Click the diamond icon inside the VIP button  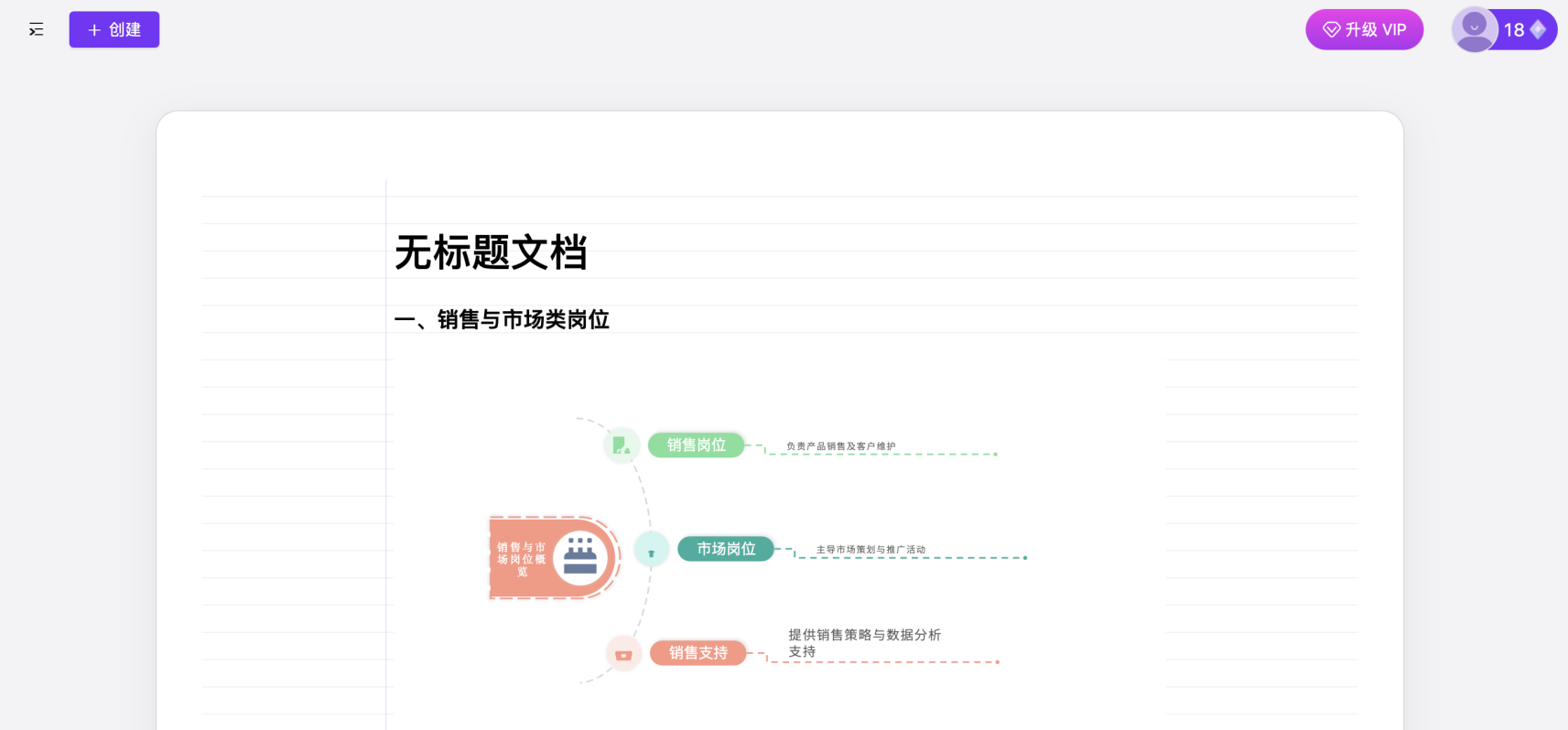(1331, 30)
